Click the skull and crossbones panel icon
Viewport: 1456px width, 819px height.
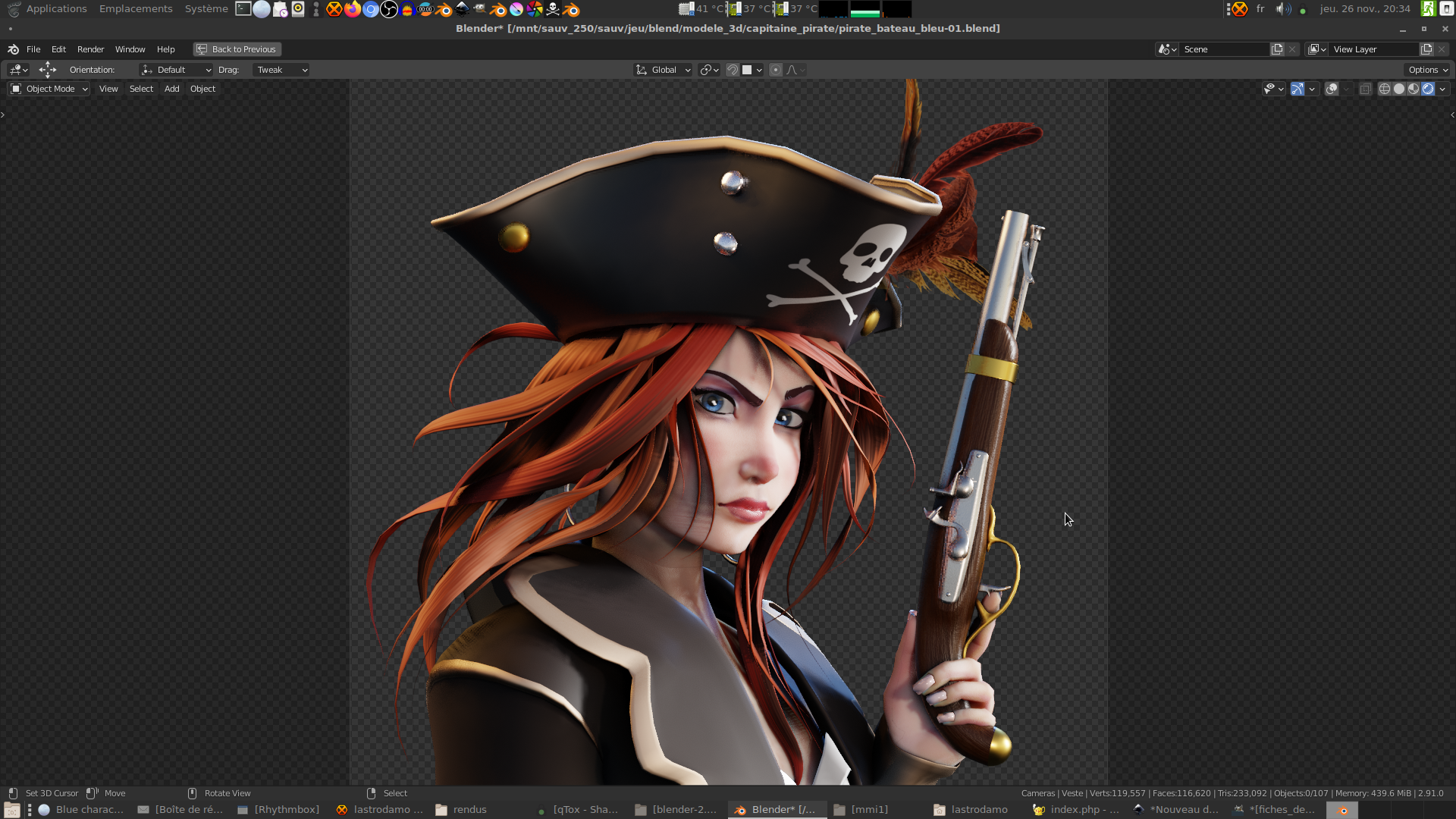coord(553,9)
